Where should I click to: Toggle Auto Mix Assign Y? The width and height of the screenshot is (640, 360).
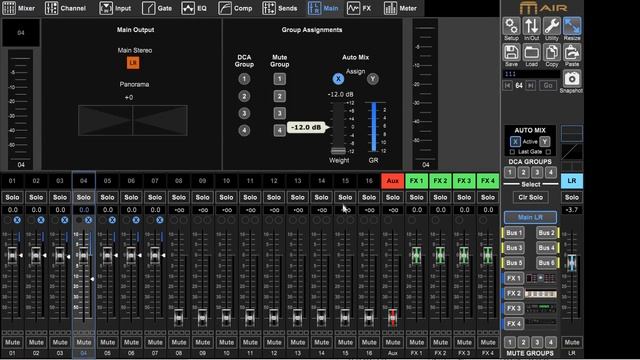pyautogui.click(x=372, y=79)
